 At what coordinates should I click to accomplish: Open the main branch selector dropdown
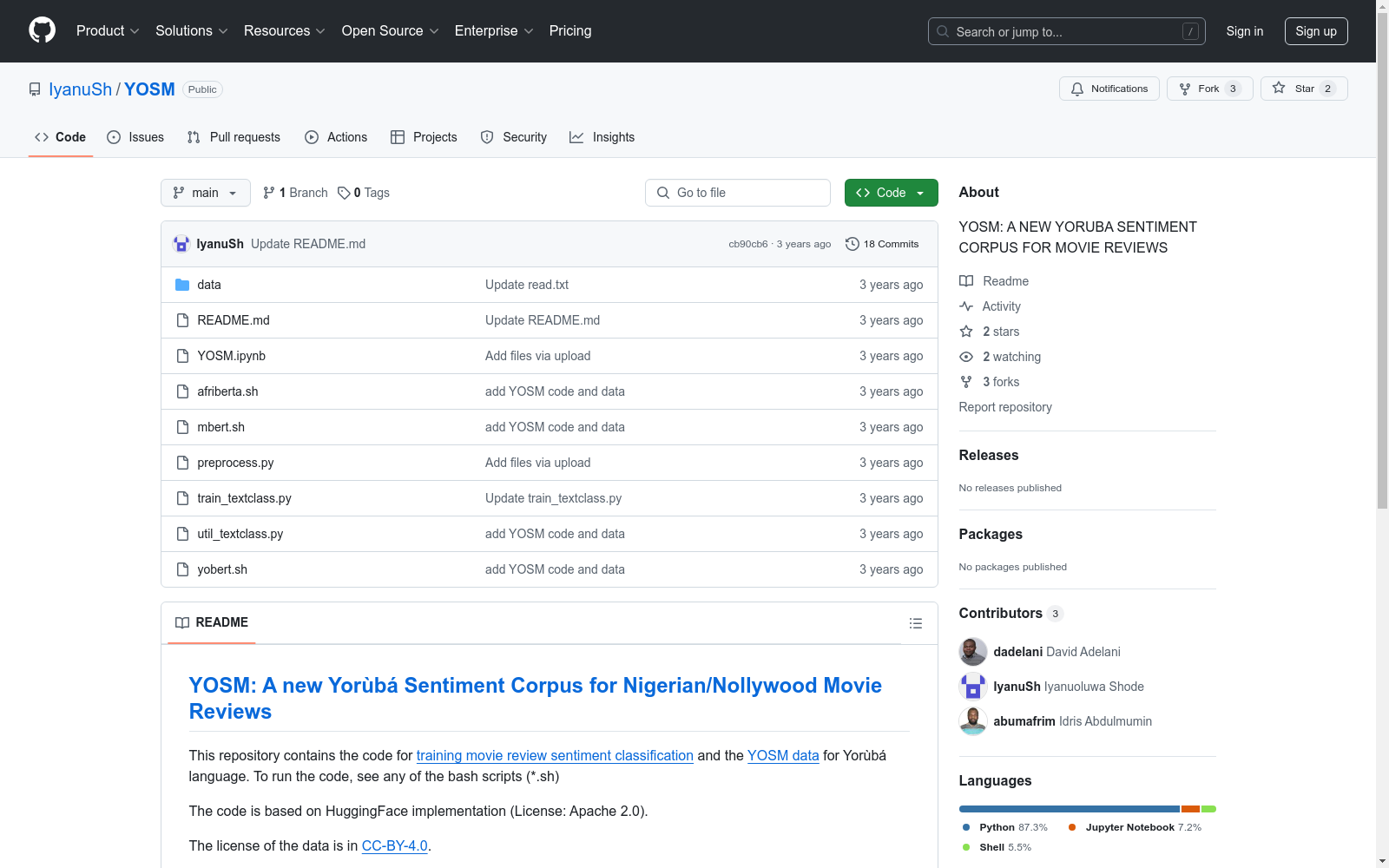(x=206, y=193)
